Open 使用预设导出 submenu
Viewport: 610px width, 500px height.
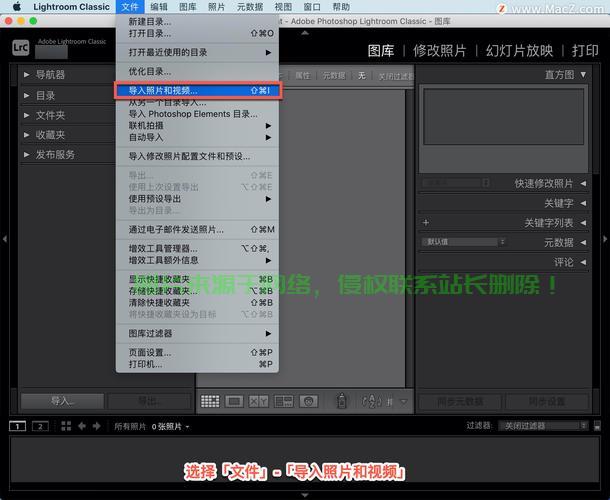(198, 199)
